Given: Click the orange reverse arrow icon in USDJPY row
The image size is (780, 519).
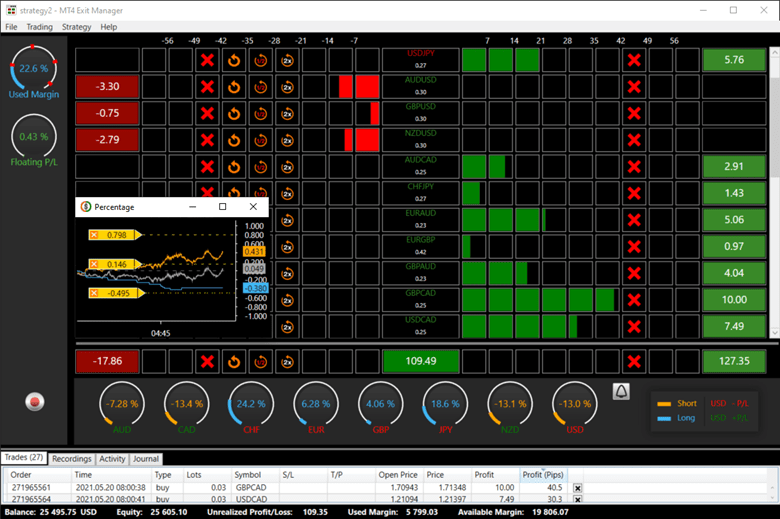Looking at the screenshot, I should point(234,61).
